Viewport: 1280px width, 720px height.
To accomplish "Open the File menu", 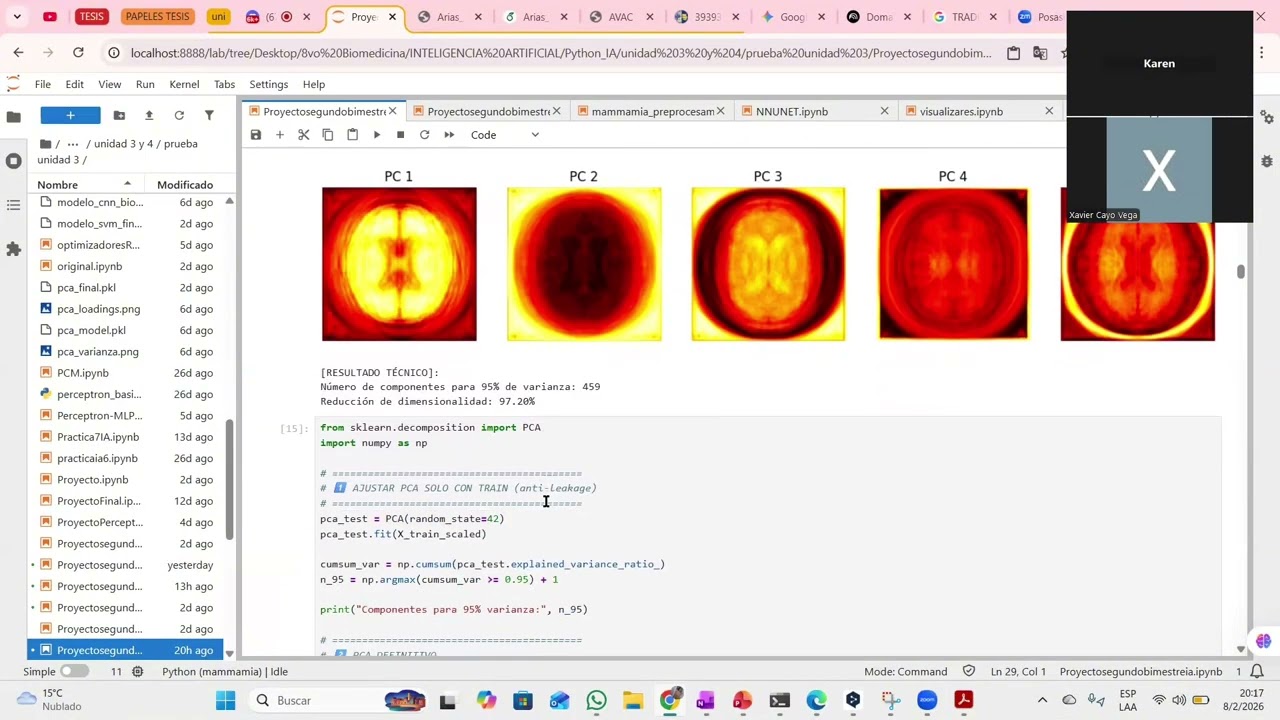I will pyautogui.click(x=43, y=84).
